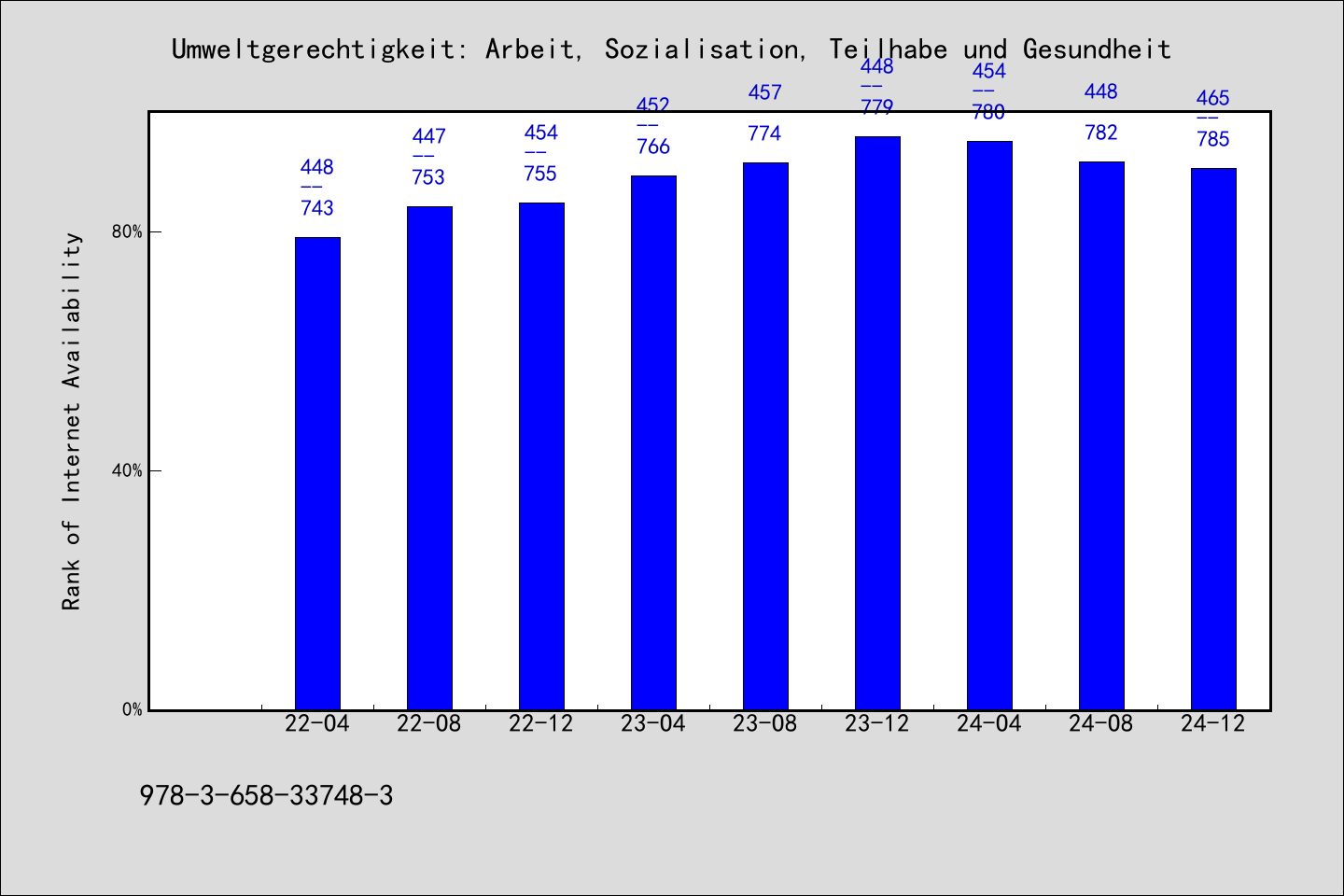Screen dimensions: 1344x896
Task: Click value 755 above the 22-12 bar
Action: point(541,174)
